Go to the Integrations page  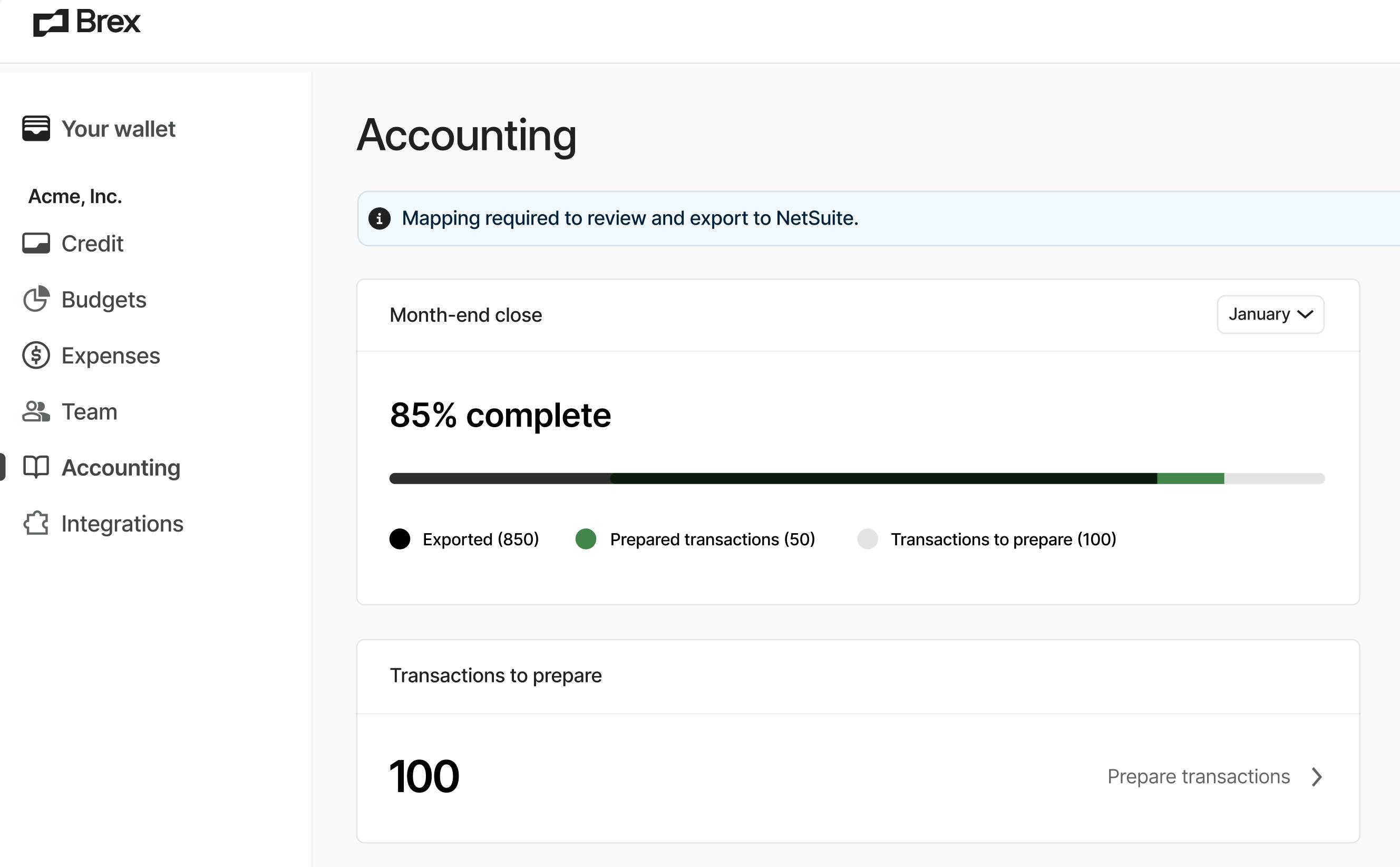[122, 524]
